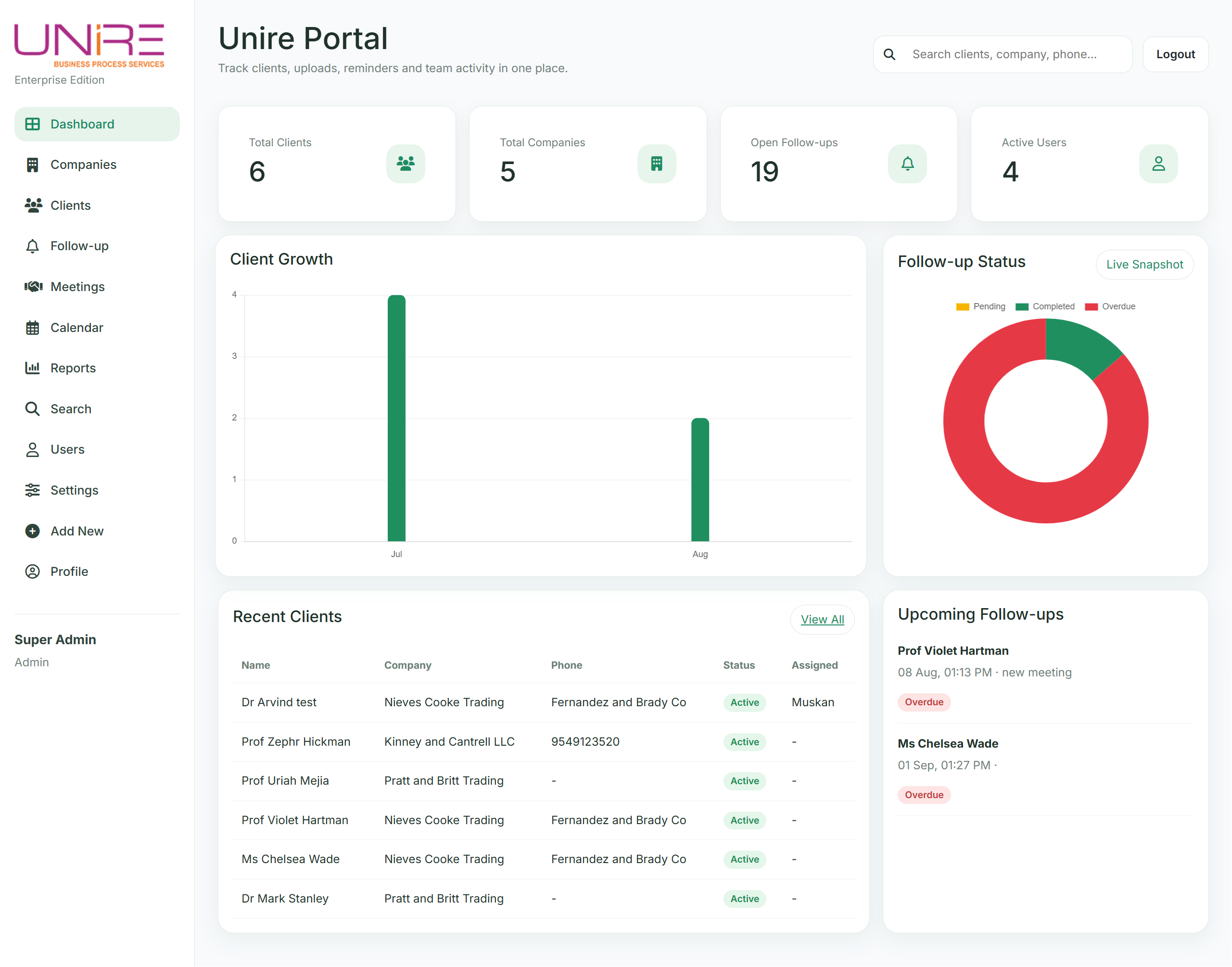Open the Meetings menu item
Viewport: 1232px width, 967px height.
(97, 287)
